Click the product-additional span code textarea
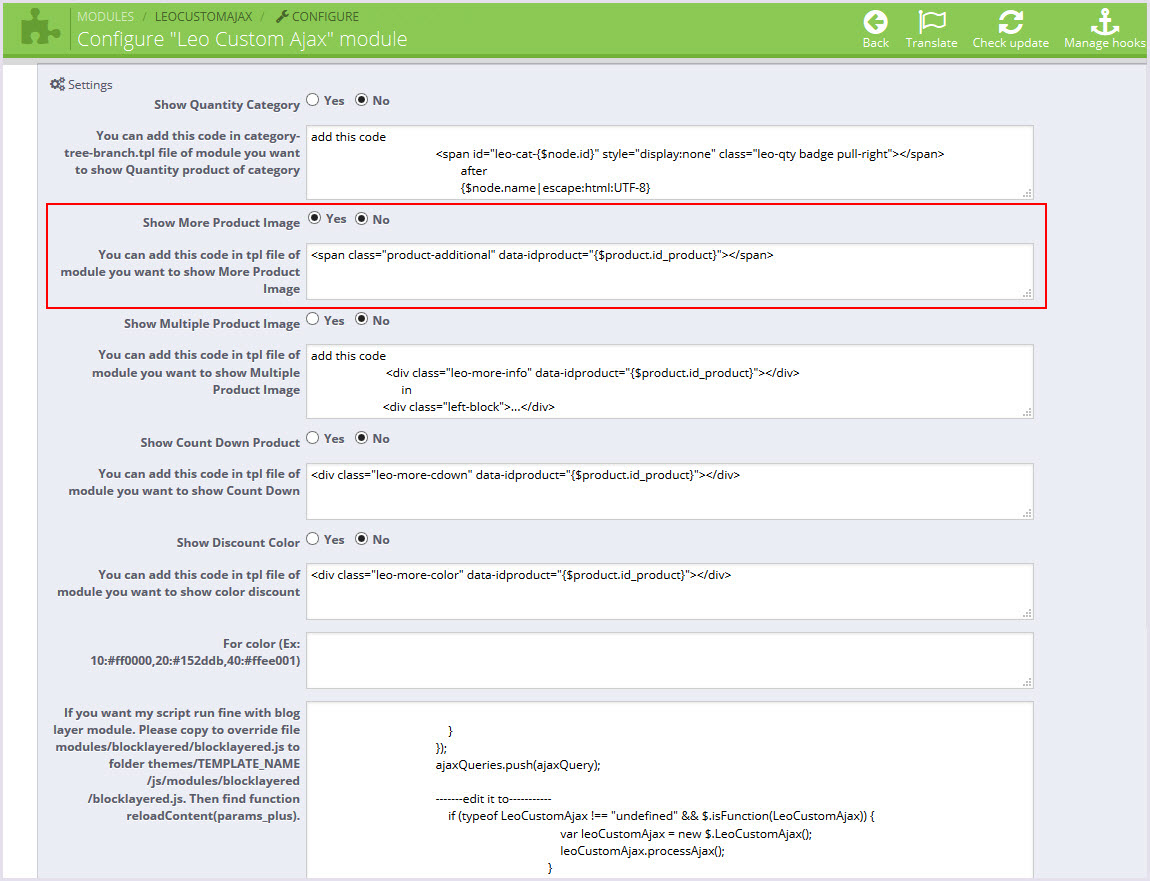Screen dimensions: 1150x881 (670, 271)
